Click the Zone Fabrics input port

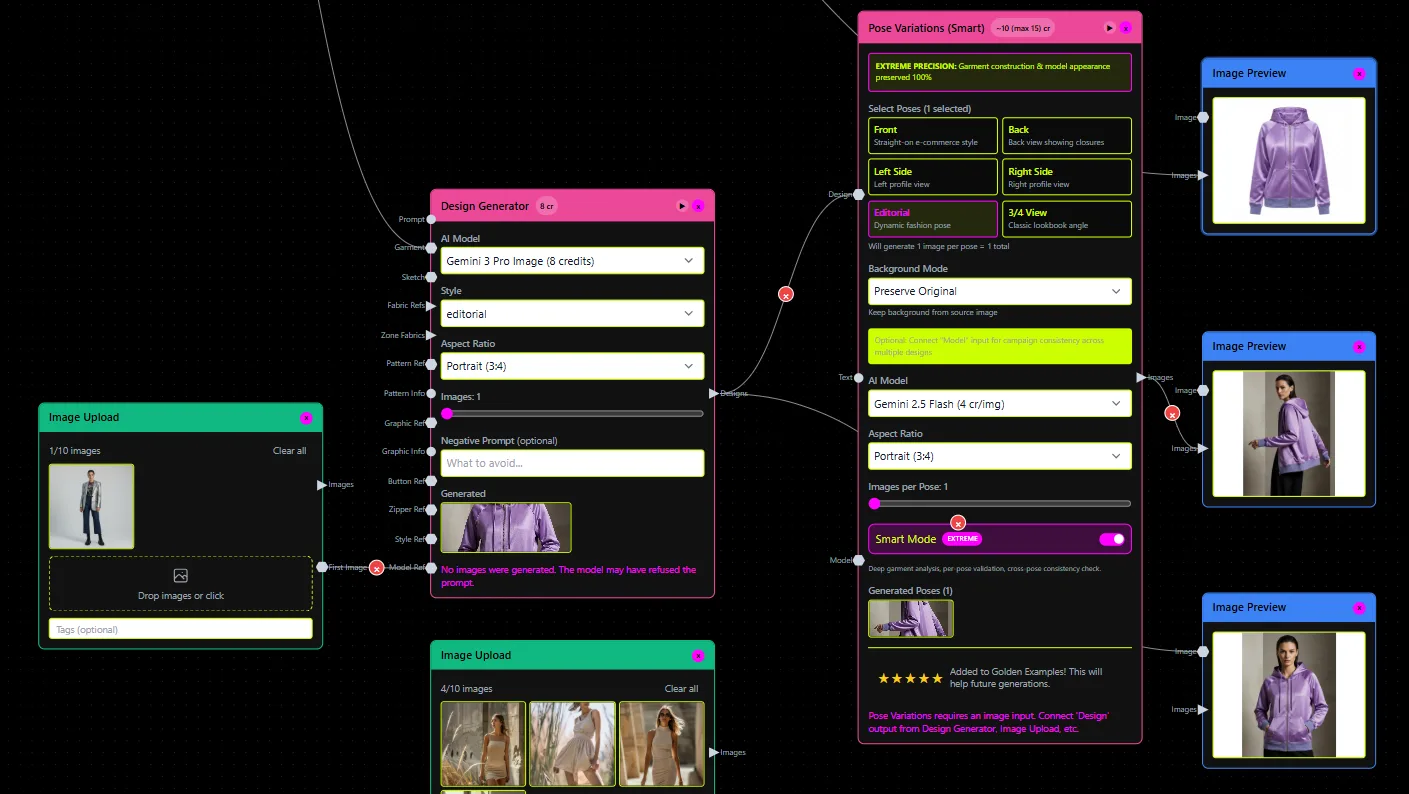[431, 335]
